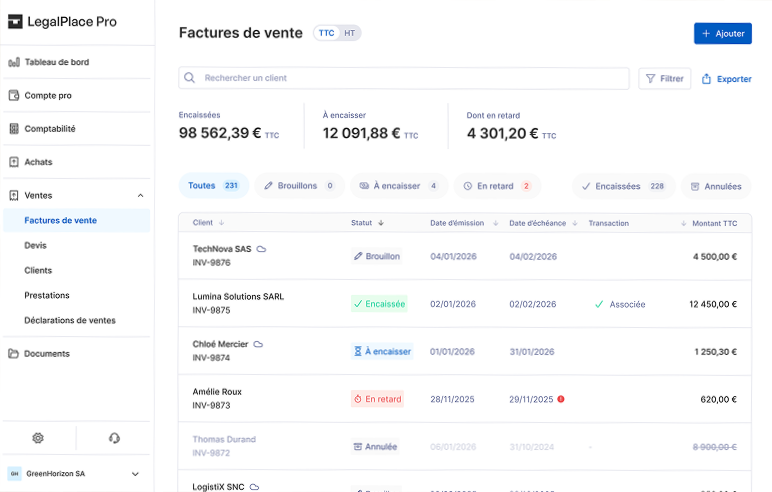Click the Annulée status badge
Viewport: 772px width, 492px height.
coord(375,447)
